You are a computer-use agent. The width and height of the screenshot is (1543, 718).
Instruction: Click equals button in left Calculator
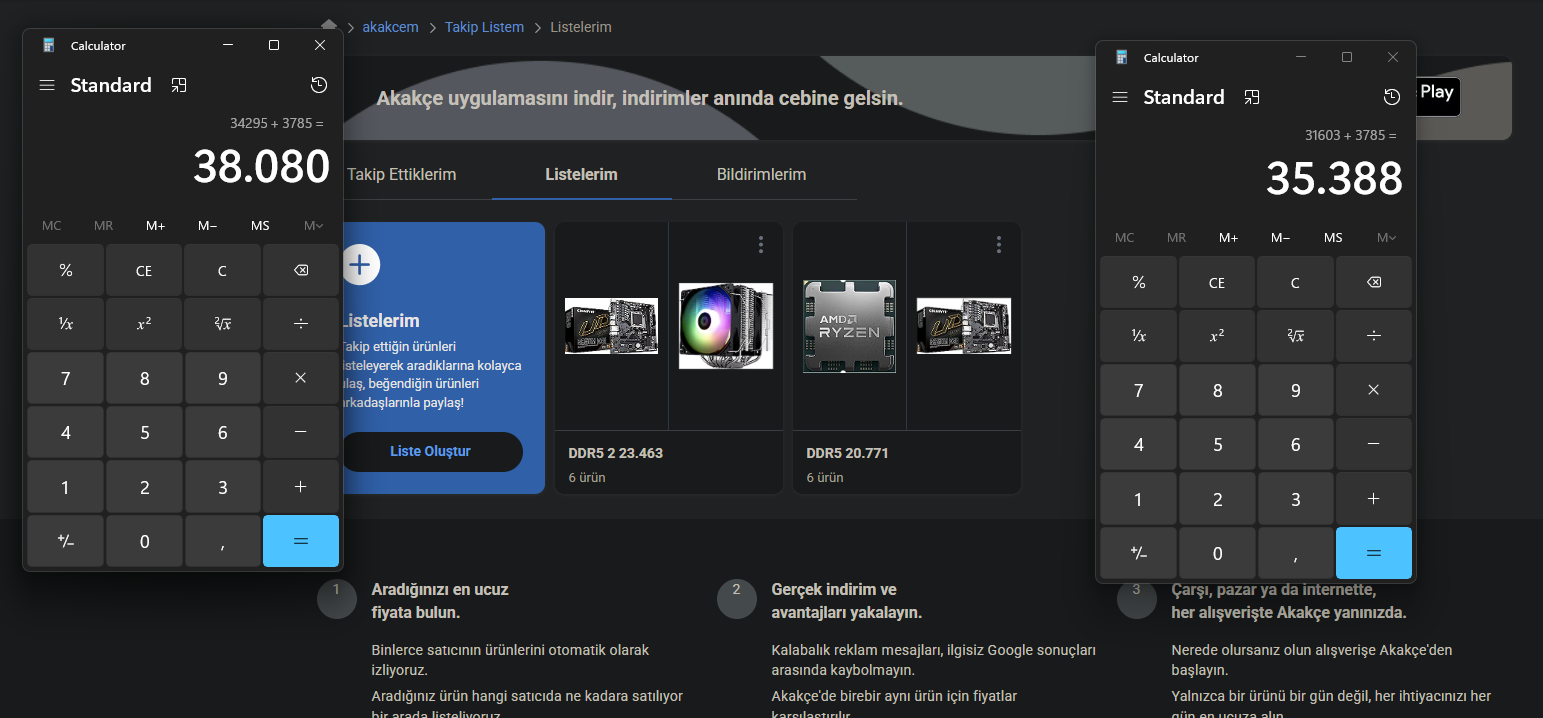pyautogui.click(x=301, y=541)
